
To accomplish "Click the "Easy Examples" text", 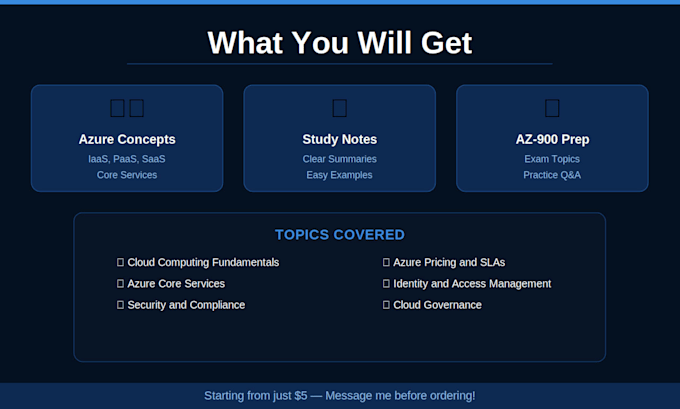I will click(339, 175).
